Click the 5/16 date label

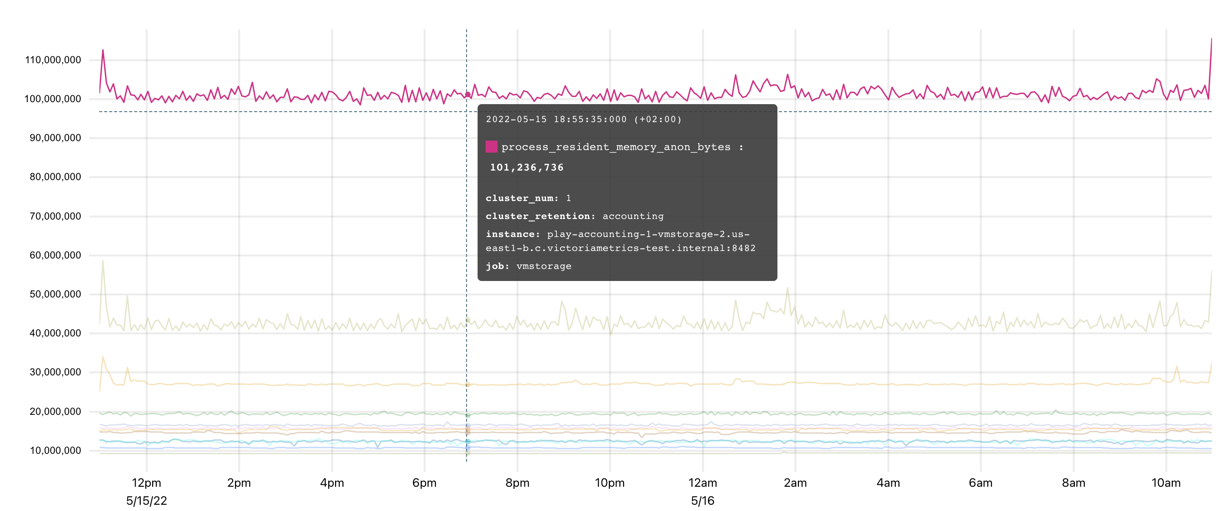tap(703, 500)
